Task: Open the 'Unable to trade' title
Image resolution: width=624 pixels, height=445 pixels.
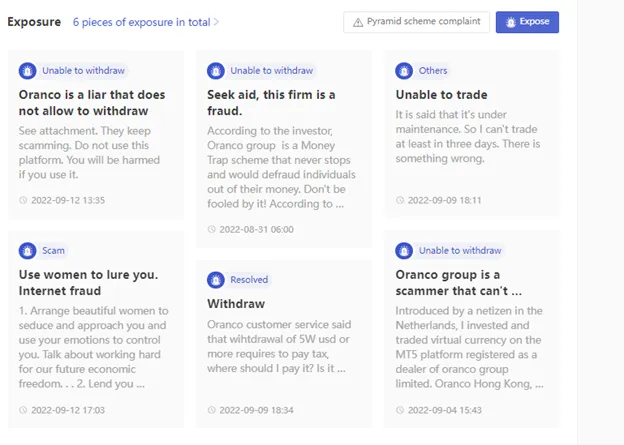Action: (441, 95)
